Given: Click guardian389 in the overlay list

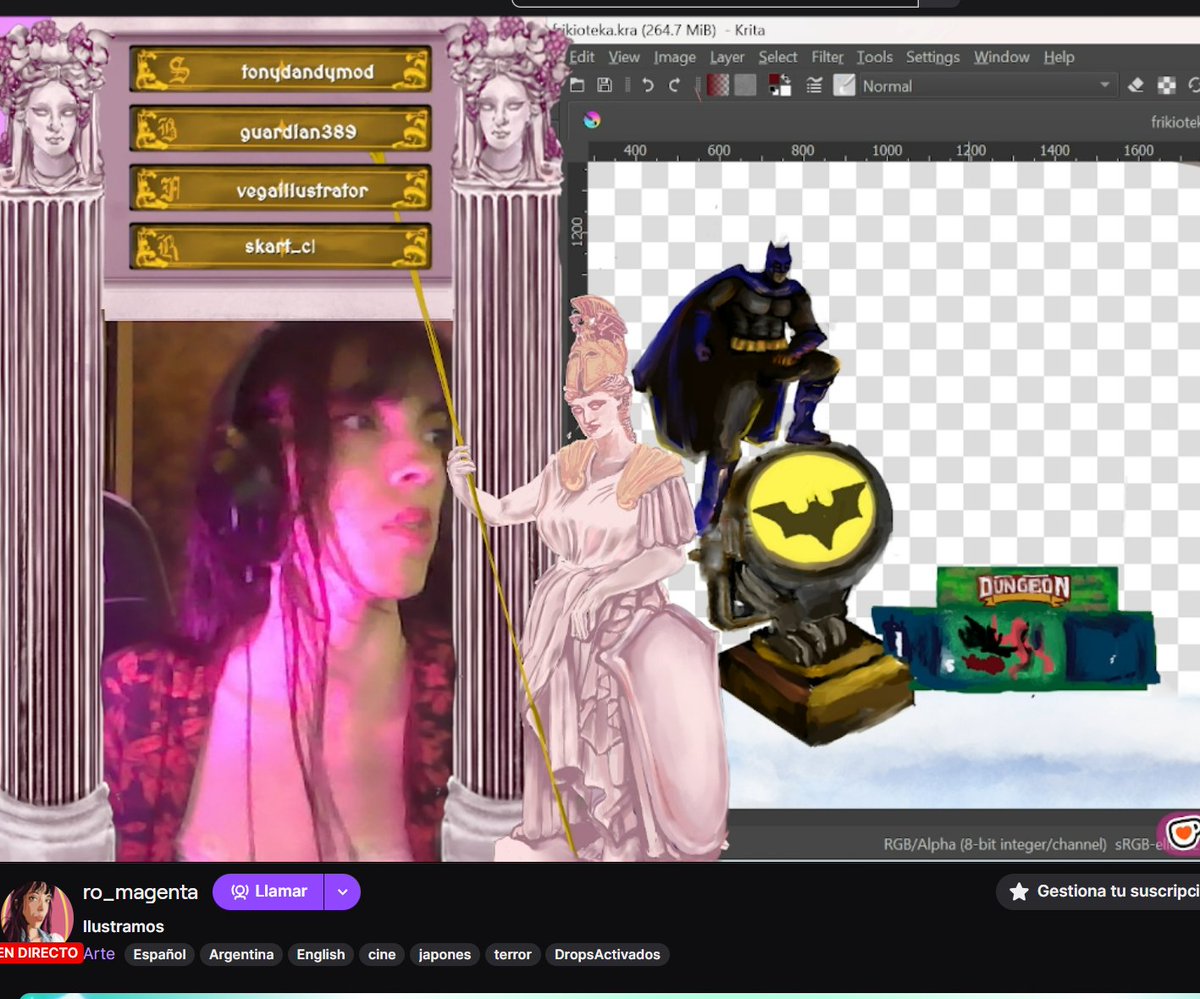Looking at the screenshot, I should [x=280, y=131].
